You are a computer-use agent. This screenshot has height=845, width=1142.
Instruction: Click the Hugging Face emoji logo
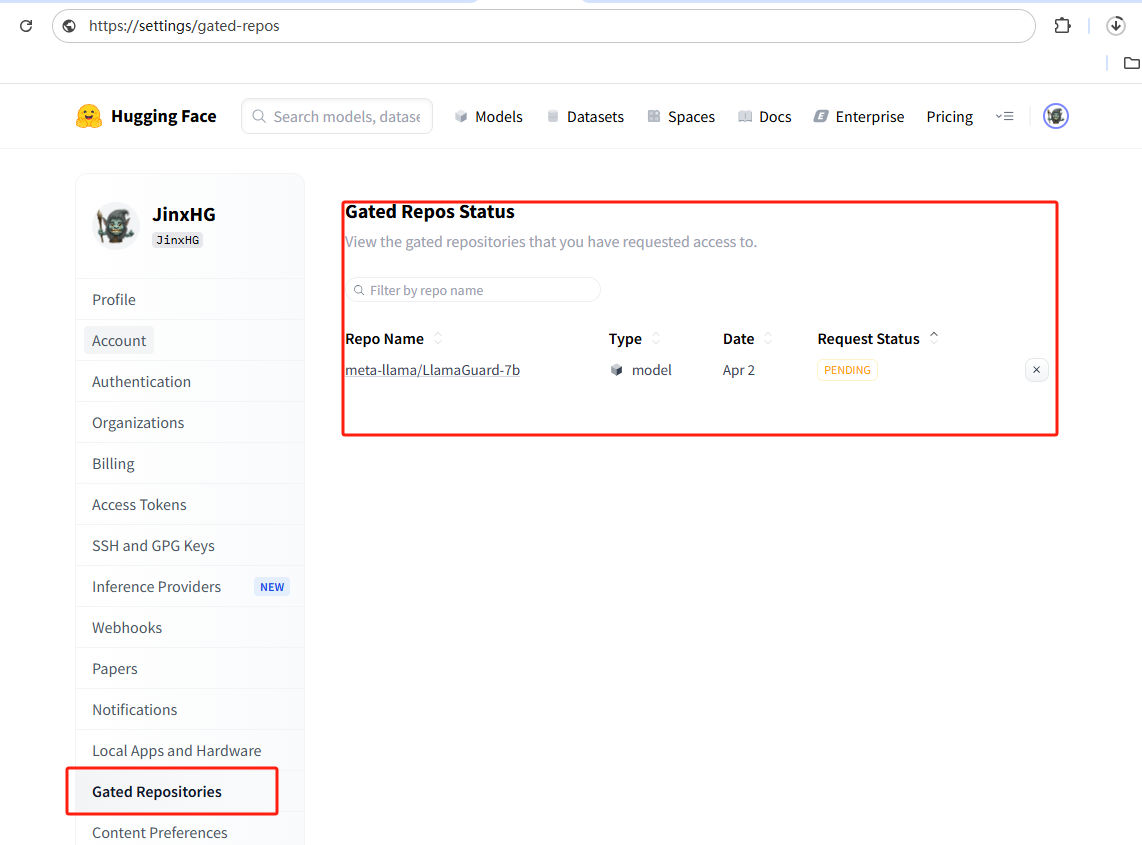point(89,117)
